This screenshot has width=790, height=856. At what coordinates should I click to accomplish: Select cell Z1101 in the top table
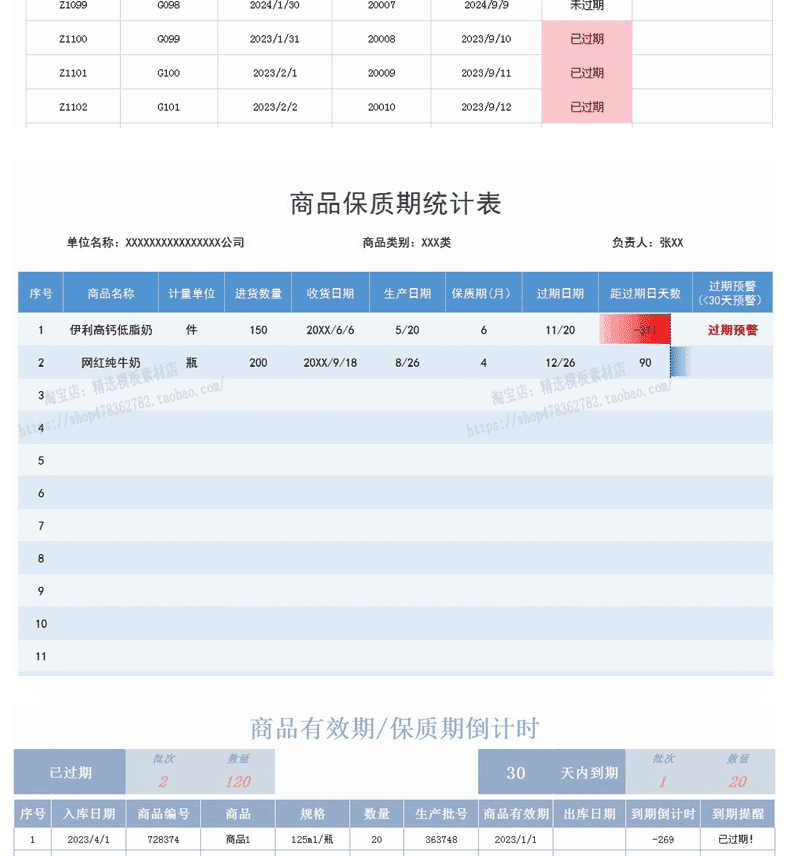(x=73, y=73)
